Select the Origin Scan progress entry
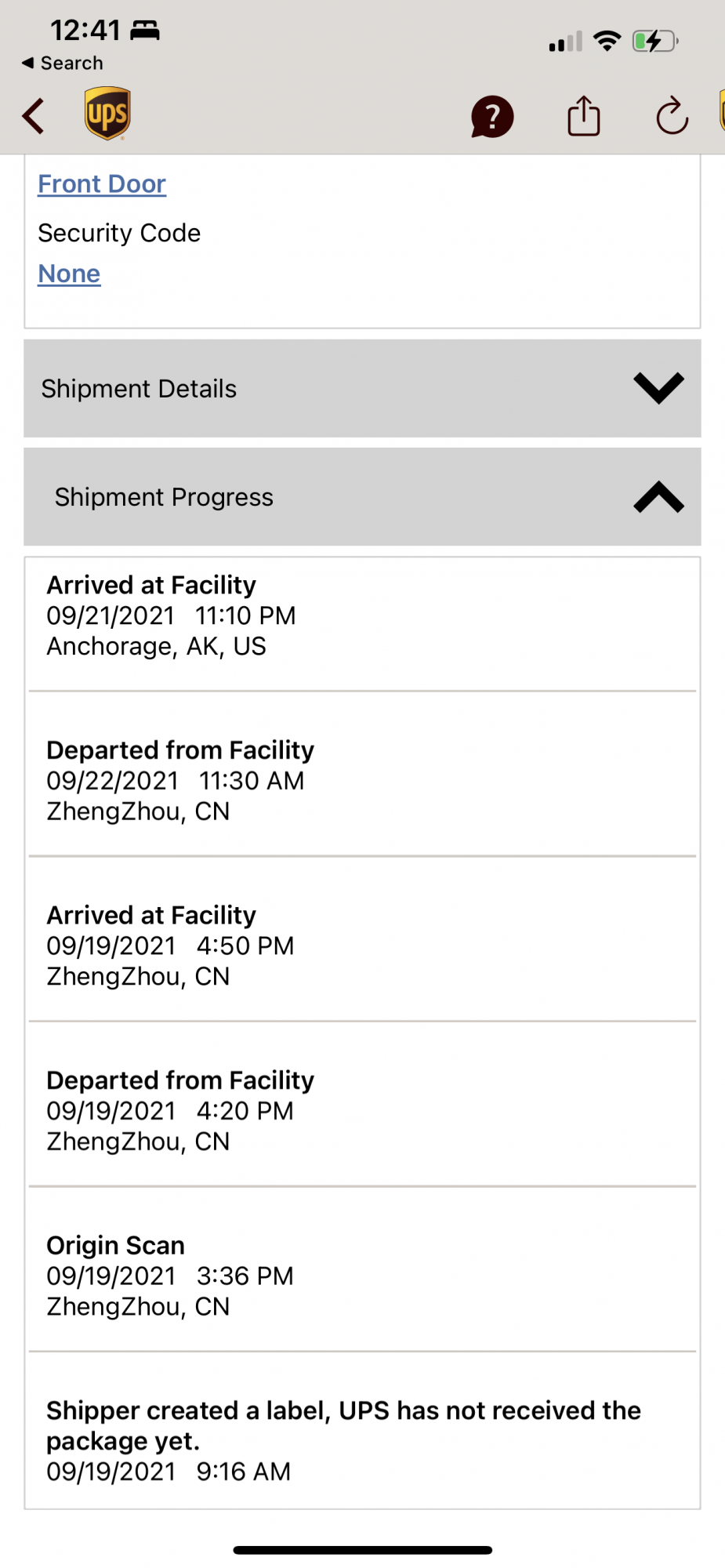725x1568 pixels. (x=362, y=1276)
